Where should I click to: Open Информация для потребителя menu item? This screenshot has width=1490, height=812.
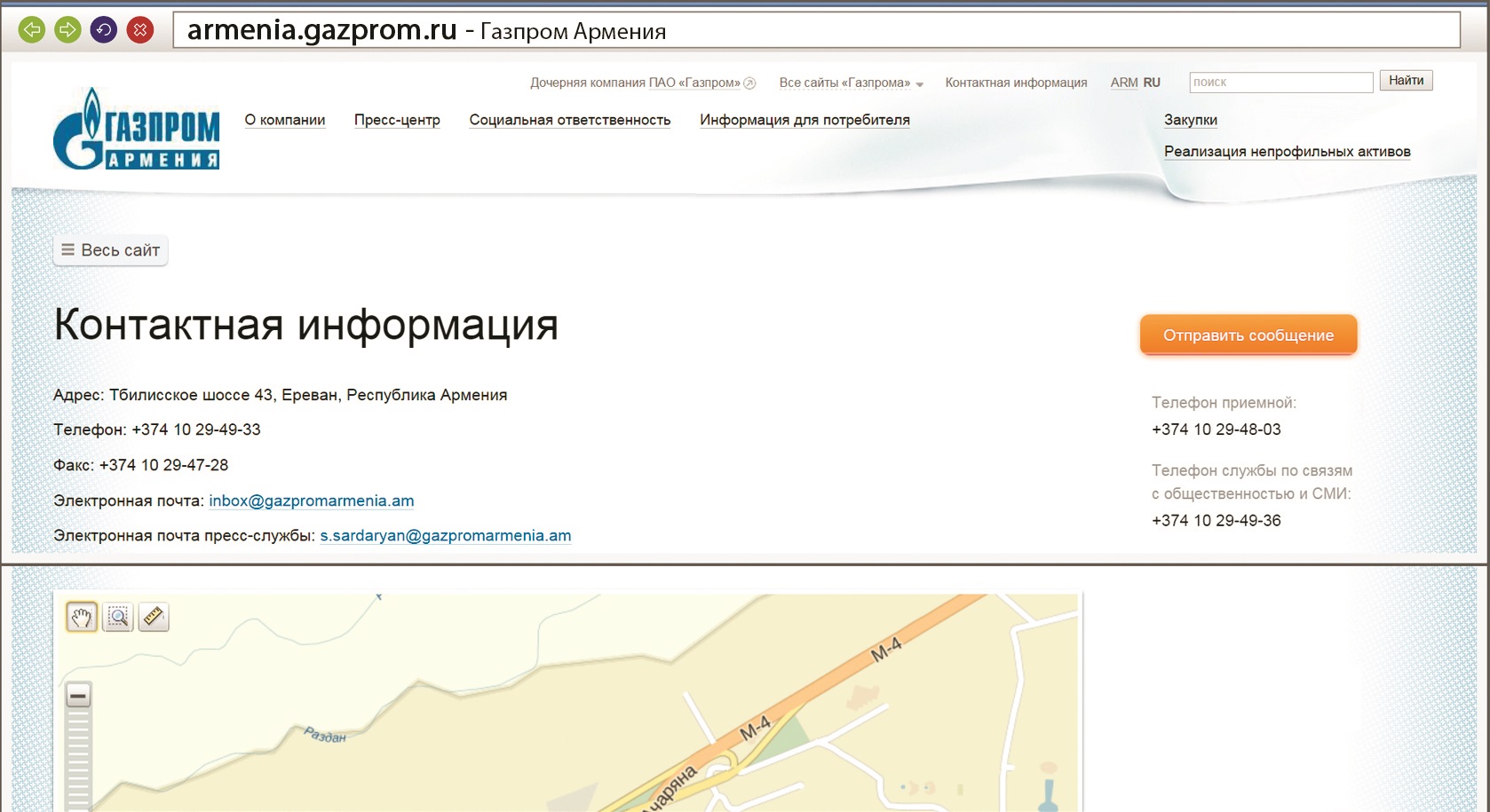804,120
